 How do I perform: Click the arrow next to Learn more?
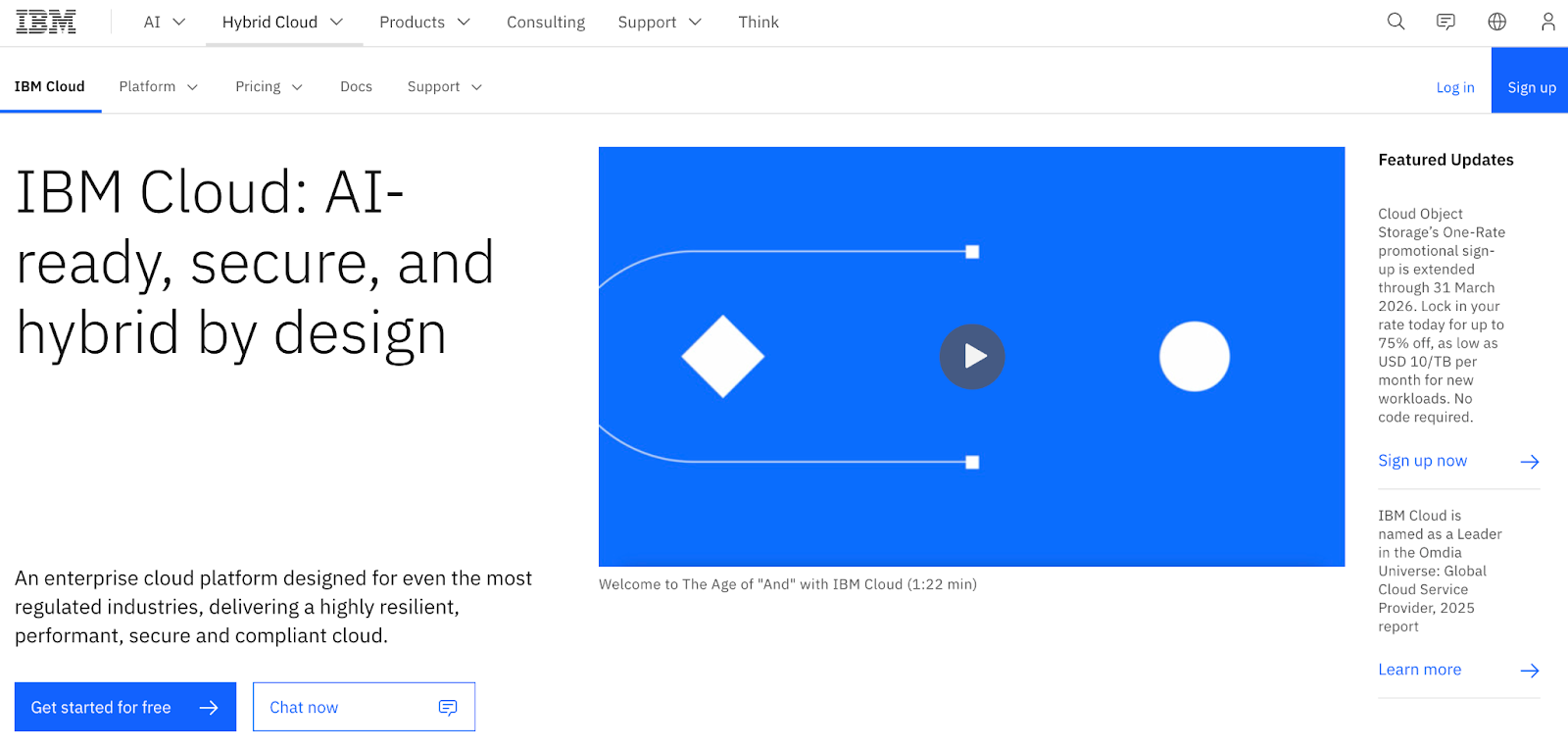point(1530,671)
